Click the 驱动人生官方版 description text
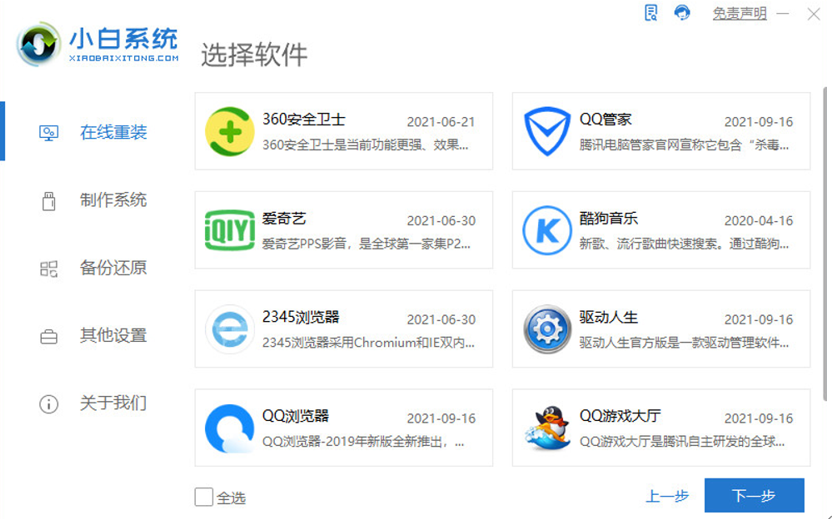The height and width of the screenshot is (519, 832). 684,343
